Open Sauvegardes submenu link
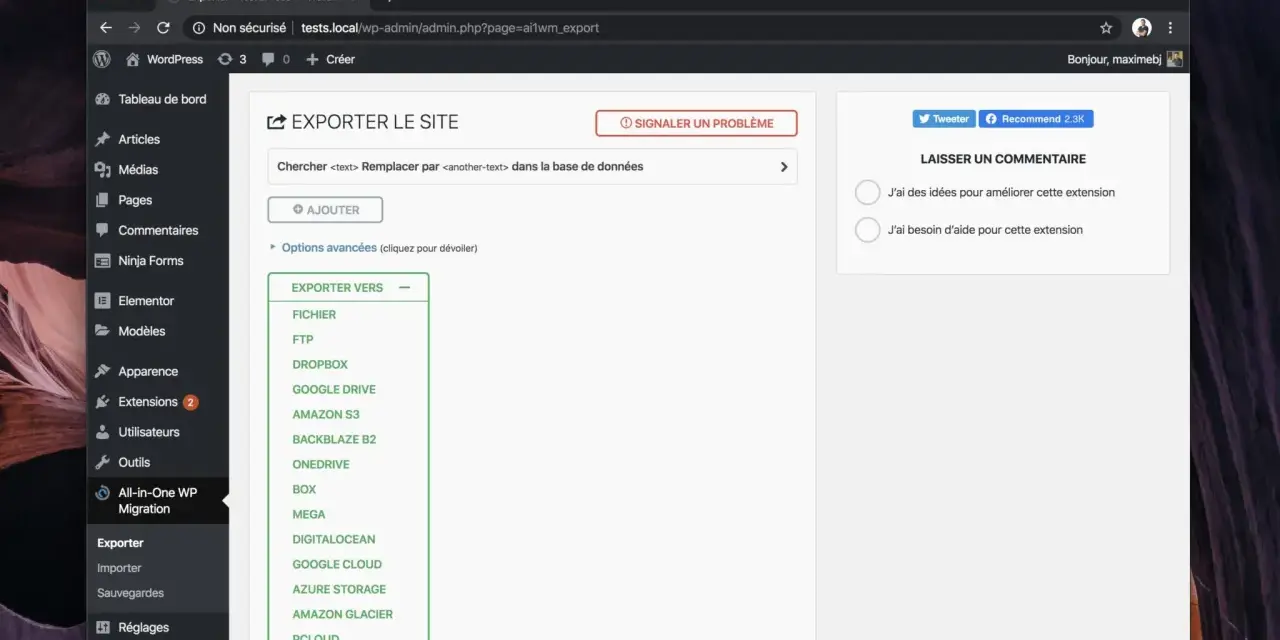The height and width of the screenshot is (640, 1280). pyautogui.click(x=130, y=593)
